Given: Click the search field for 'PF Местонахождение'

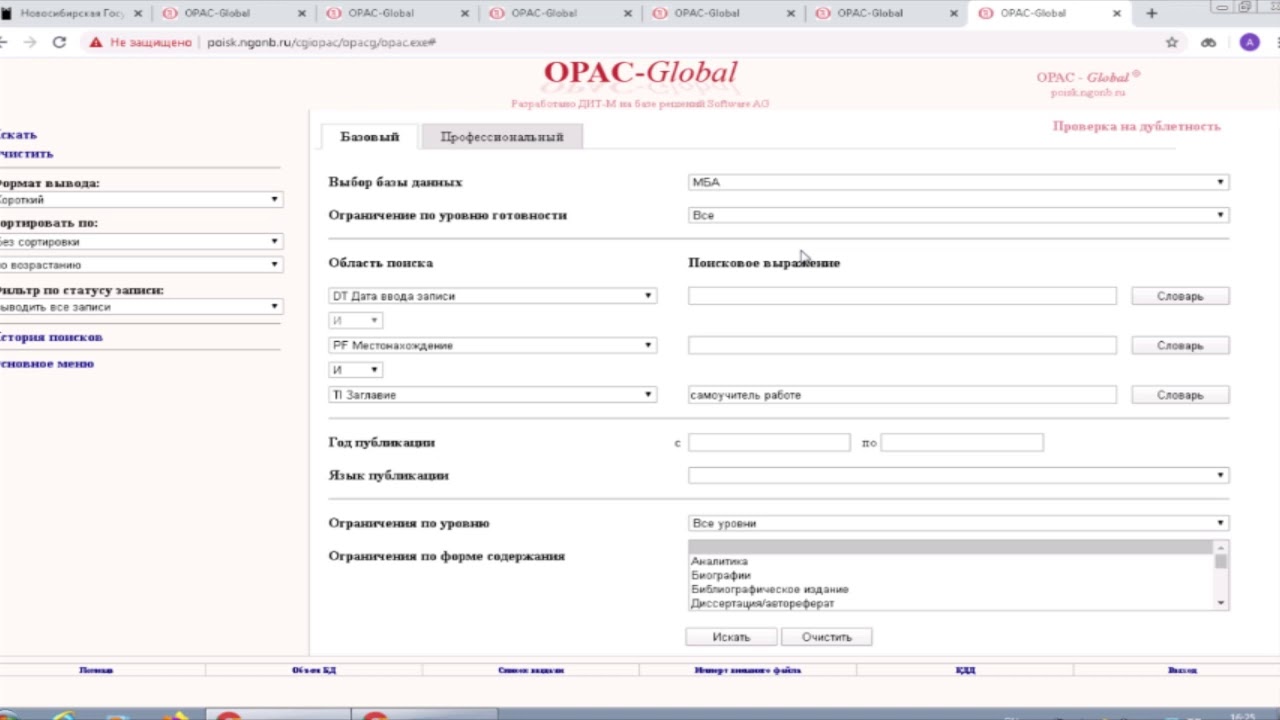Looking at the screenshot, I should [x=902, y=345].
